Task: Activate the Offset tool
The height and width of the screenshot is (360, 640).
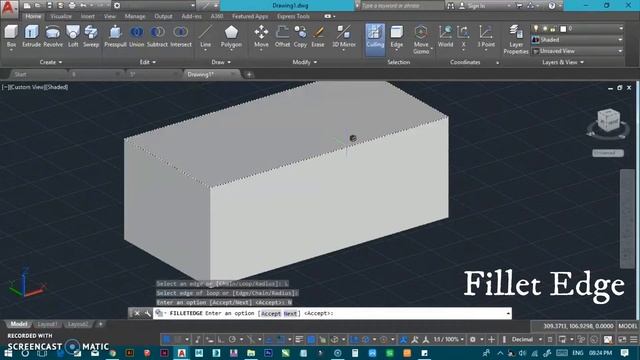Action: click(282, 36)
